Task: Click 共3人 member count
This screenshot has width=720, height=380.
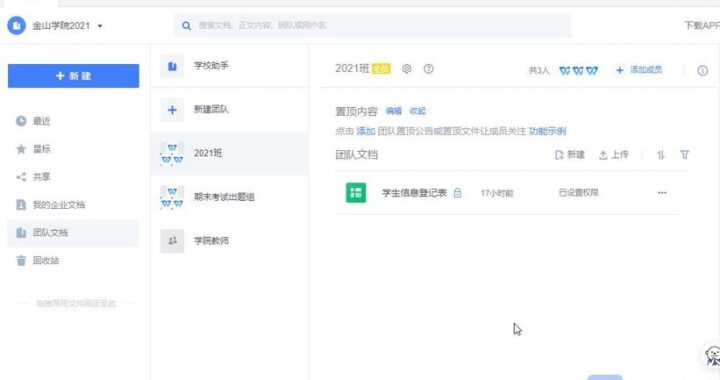Action: point(539,70)
